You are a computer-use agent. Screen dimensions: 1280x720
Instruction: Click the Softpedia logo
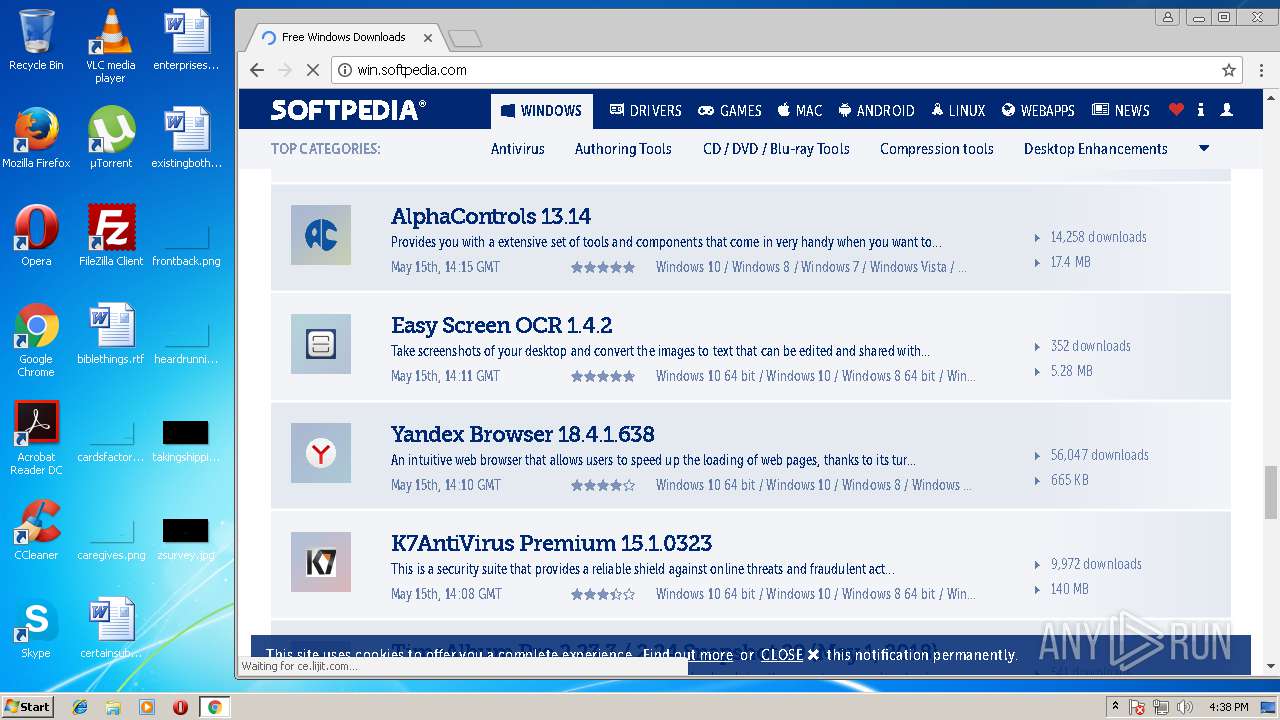tap(349, 110)
